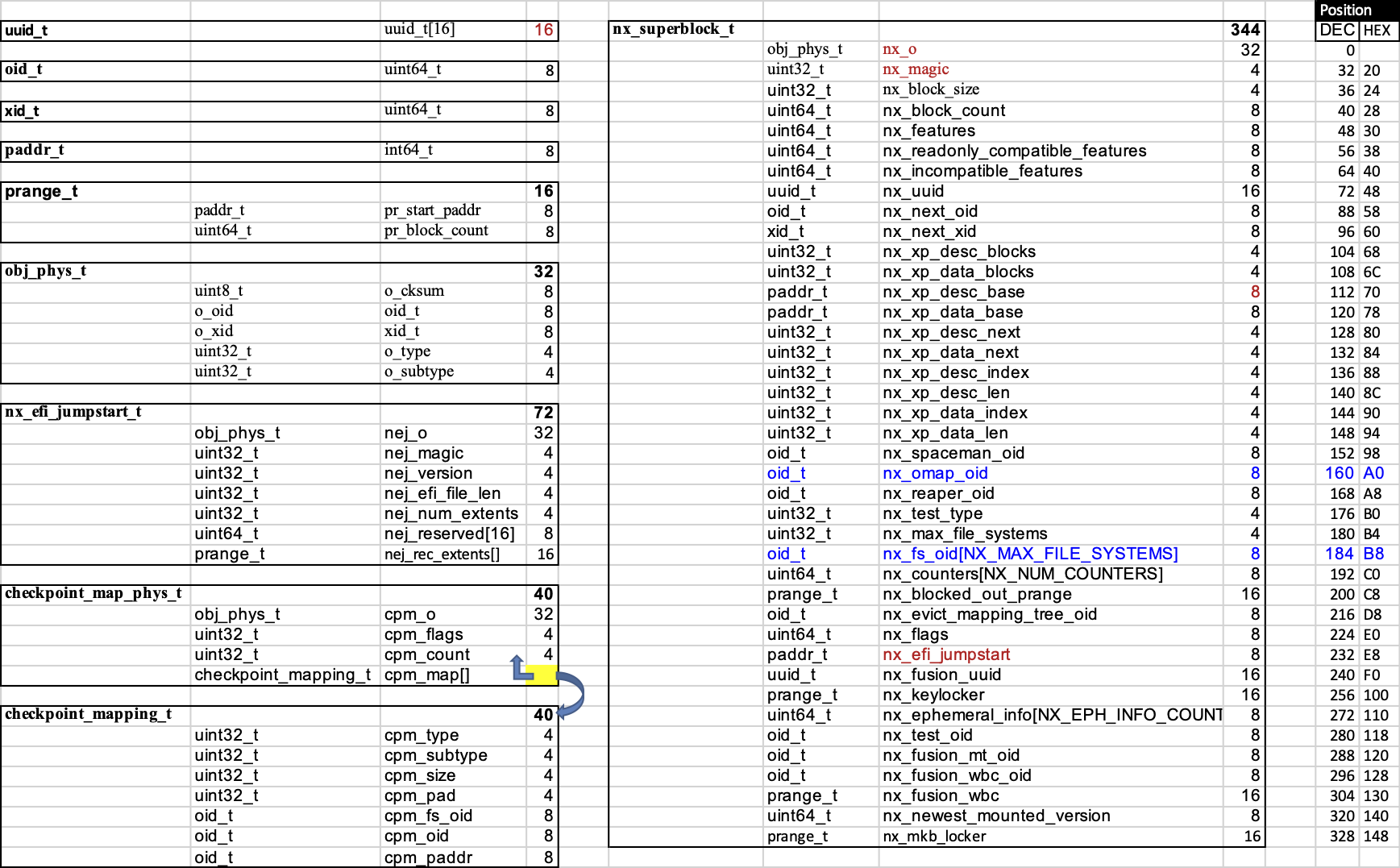Screen dimensions: 1400x868
Task: Select the 344 total size cell
Action: coord(1245,30)
